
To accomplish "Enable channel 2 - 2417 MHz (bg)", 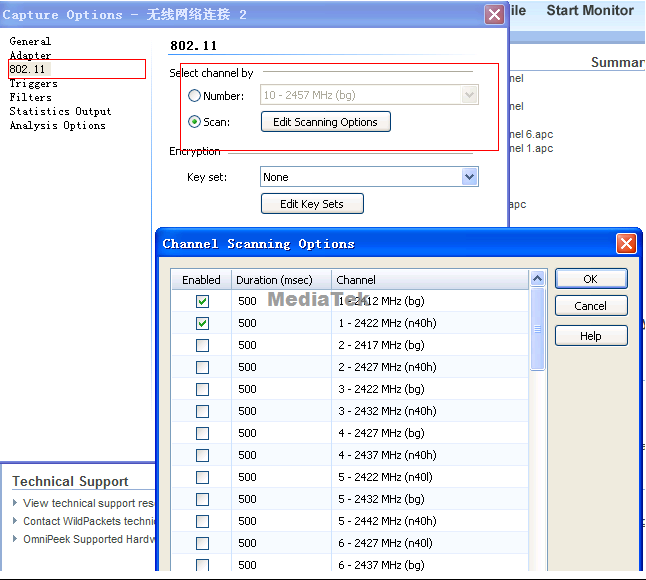I will [202, 345].
